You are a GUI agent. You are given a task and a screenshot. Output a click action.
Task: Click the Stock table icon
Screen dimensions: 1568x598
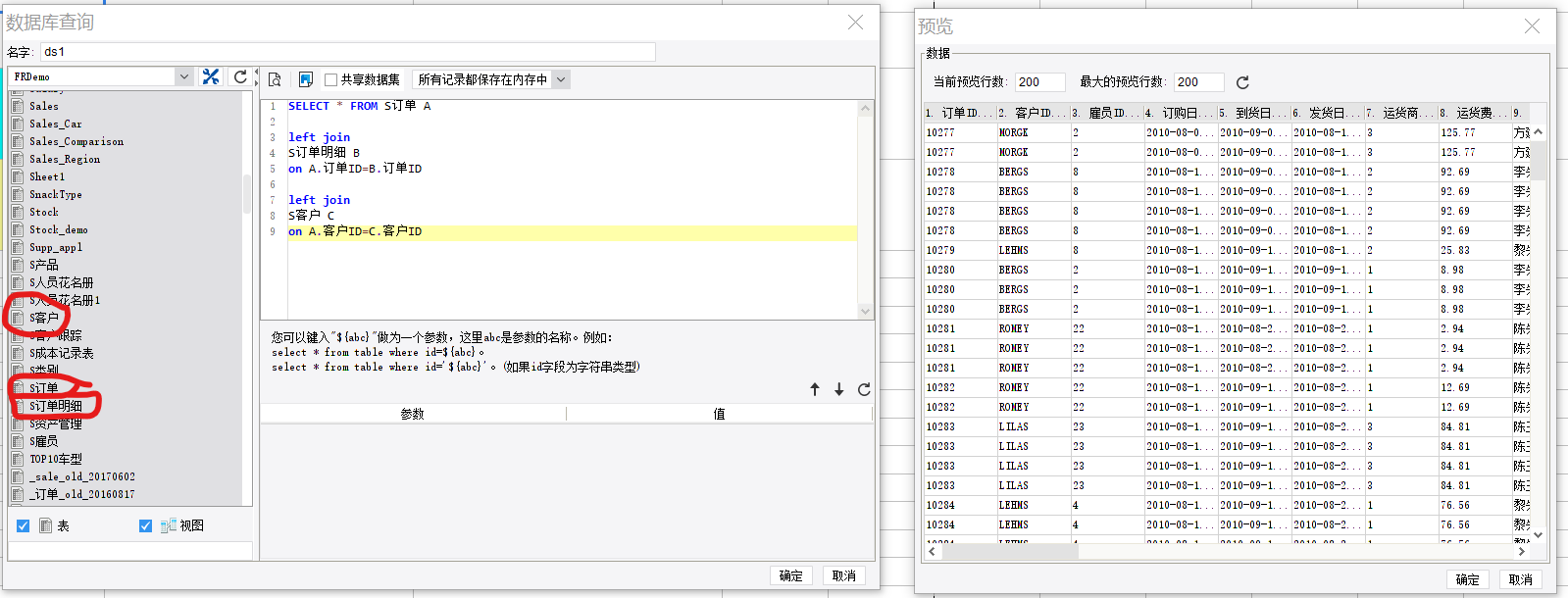pyautogui.click(x=18, y=212)
